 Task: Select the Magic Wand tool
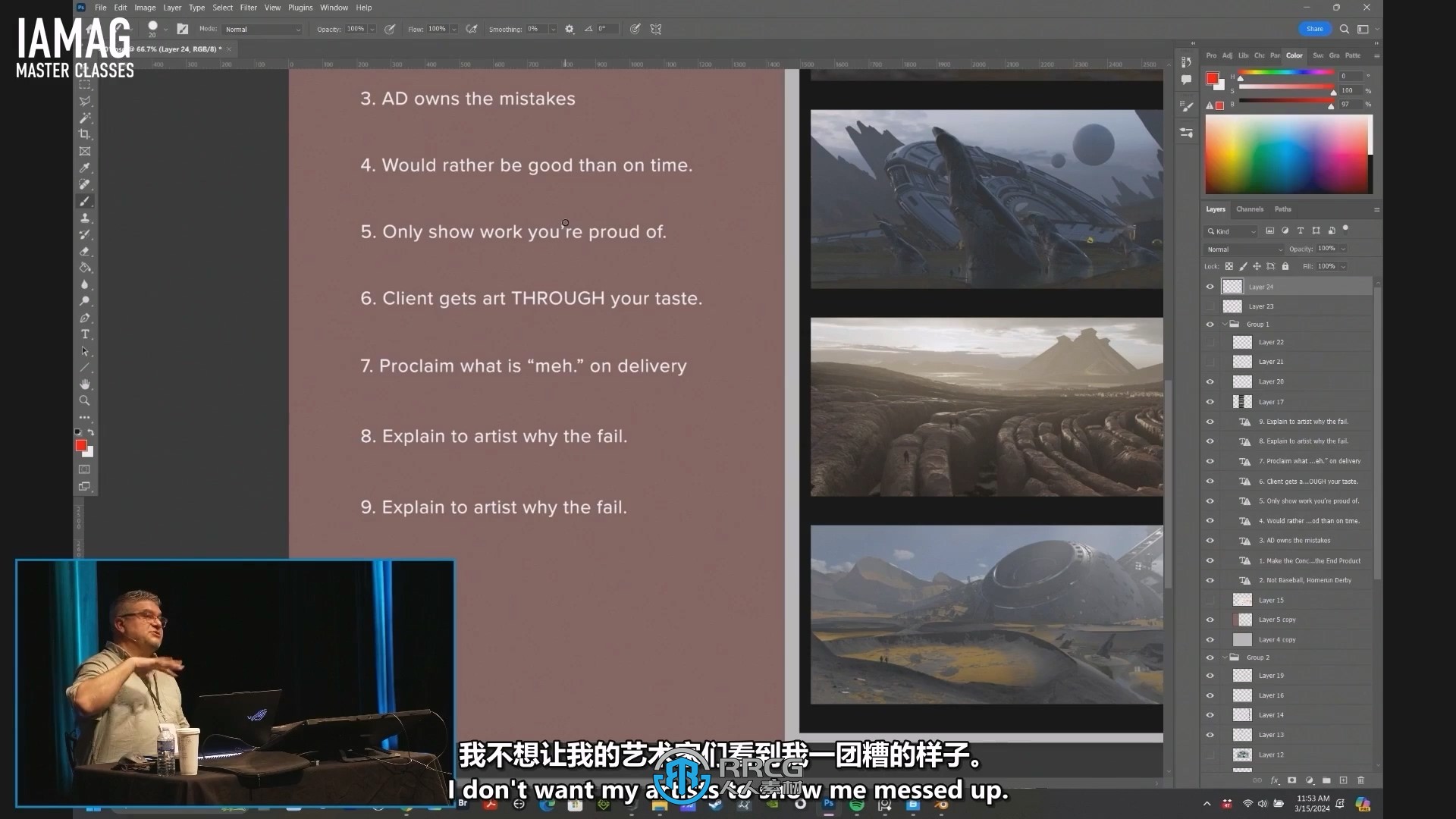85,118
